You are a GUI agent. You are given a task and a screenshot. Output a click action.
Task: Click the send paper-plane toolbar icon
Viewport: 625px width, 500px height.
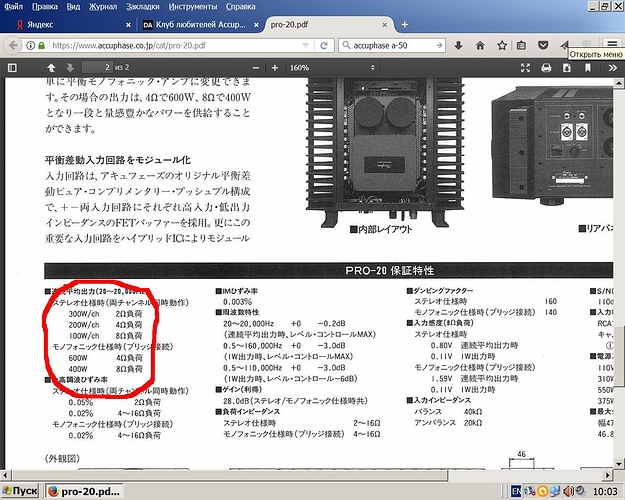[564, 45]
